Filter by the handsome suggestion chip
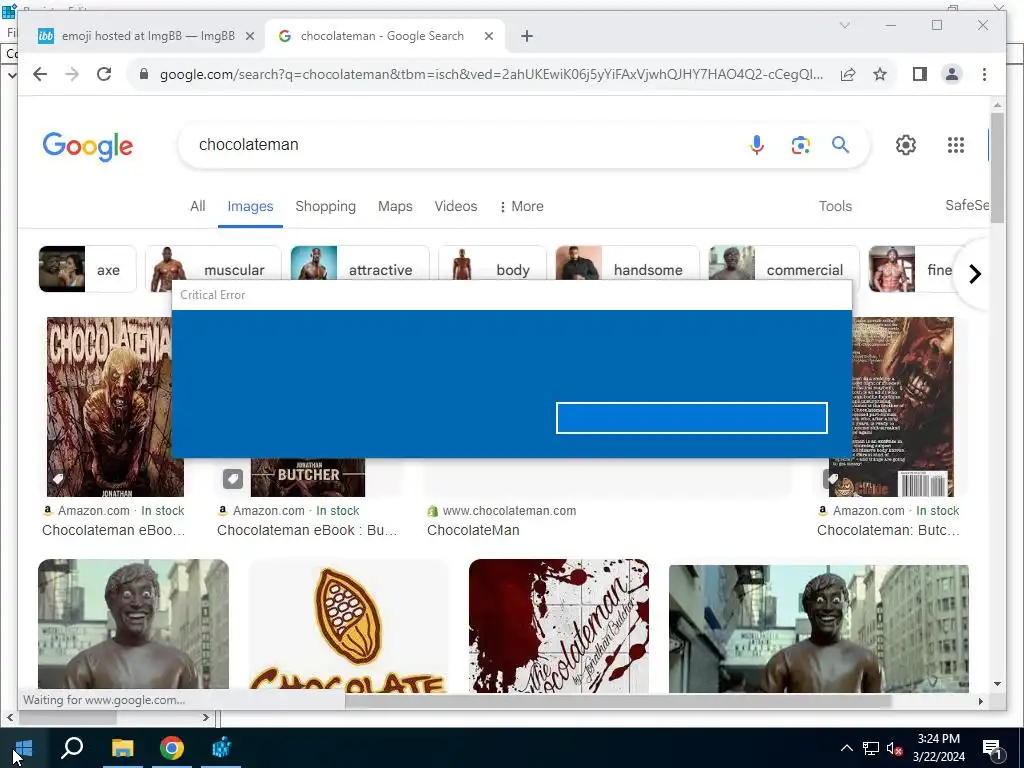Screen dimensions: 1024x768 click(x=627, y=263)
